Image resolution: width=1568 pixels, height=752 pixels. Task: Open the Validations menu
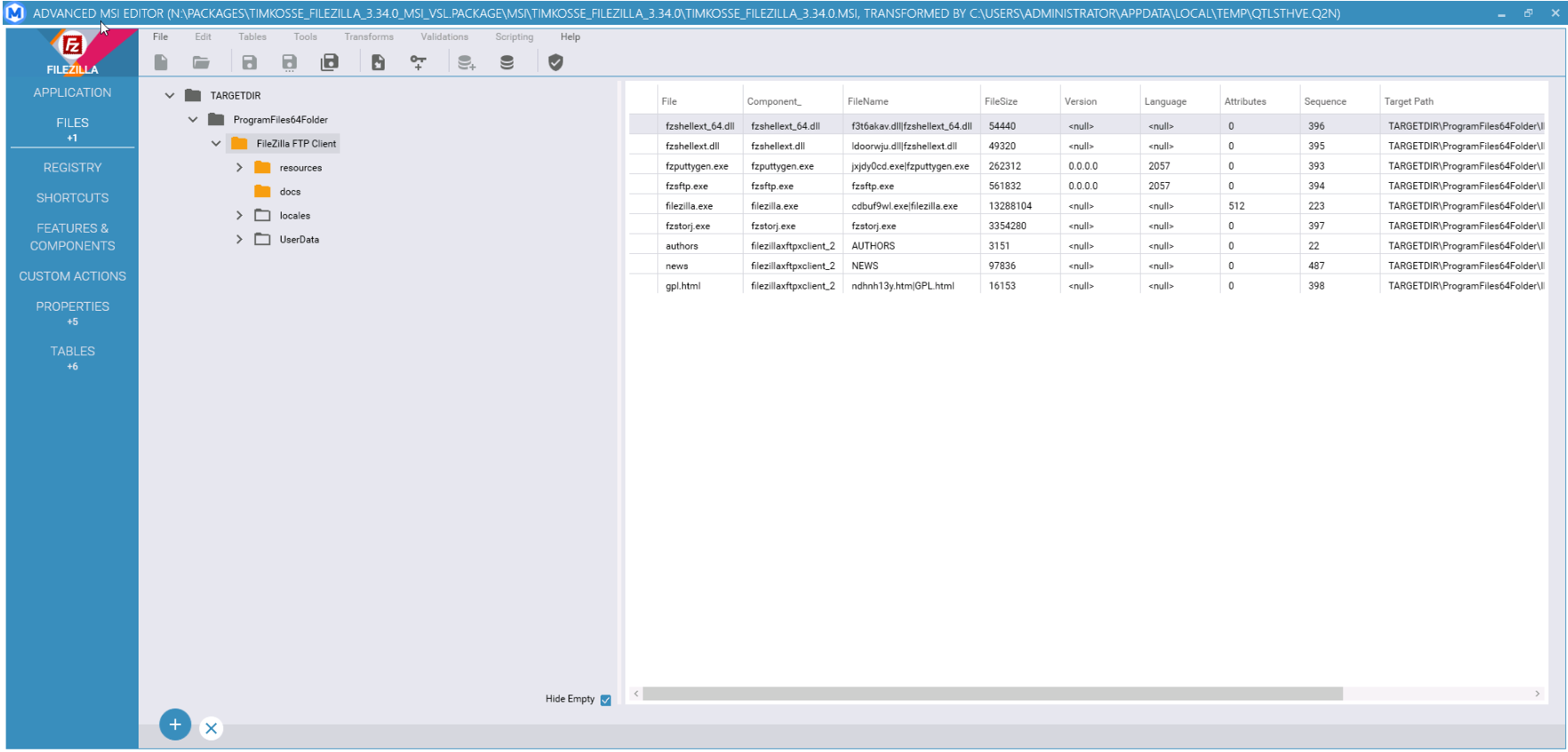point(445,37)
